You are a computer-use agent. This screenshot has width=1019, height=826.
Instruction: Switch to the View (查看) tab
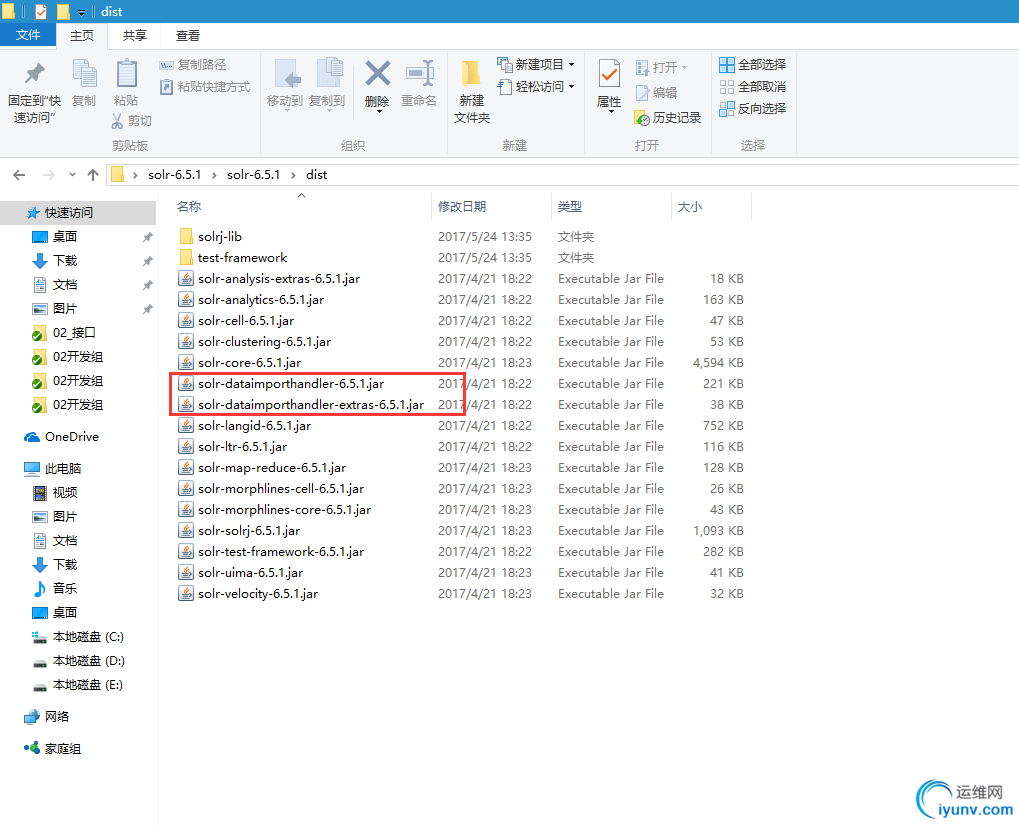tap(188, 36)
